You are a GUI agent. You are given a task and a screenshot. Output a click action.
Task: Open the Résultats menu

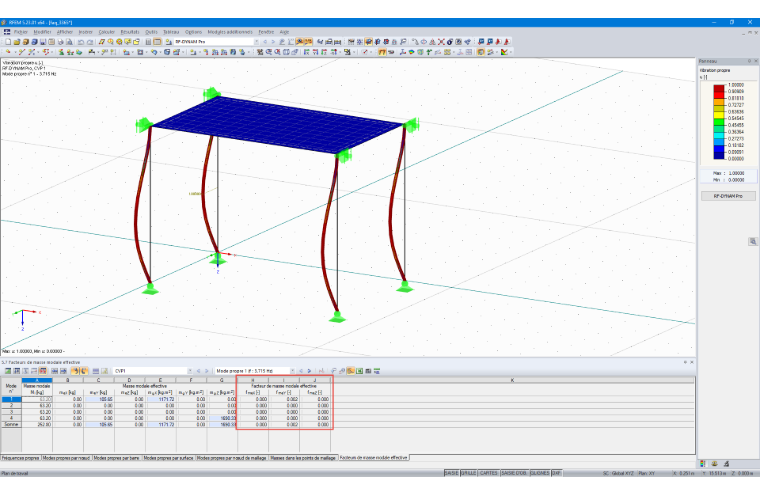[x=129, y=32]
